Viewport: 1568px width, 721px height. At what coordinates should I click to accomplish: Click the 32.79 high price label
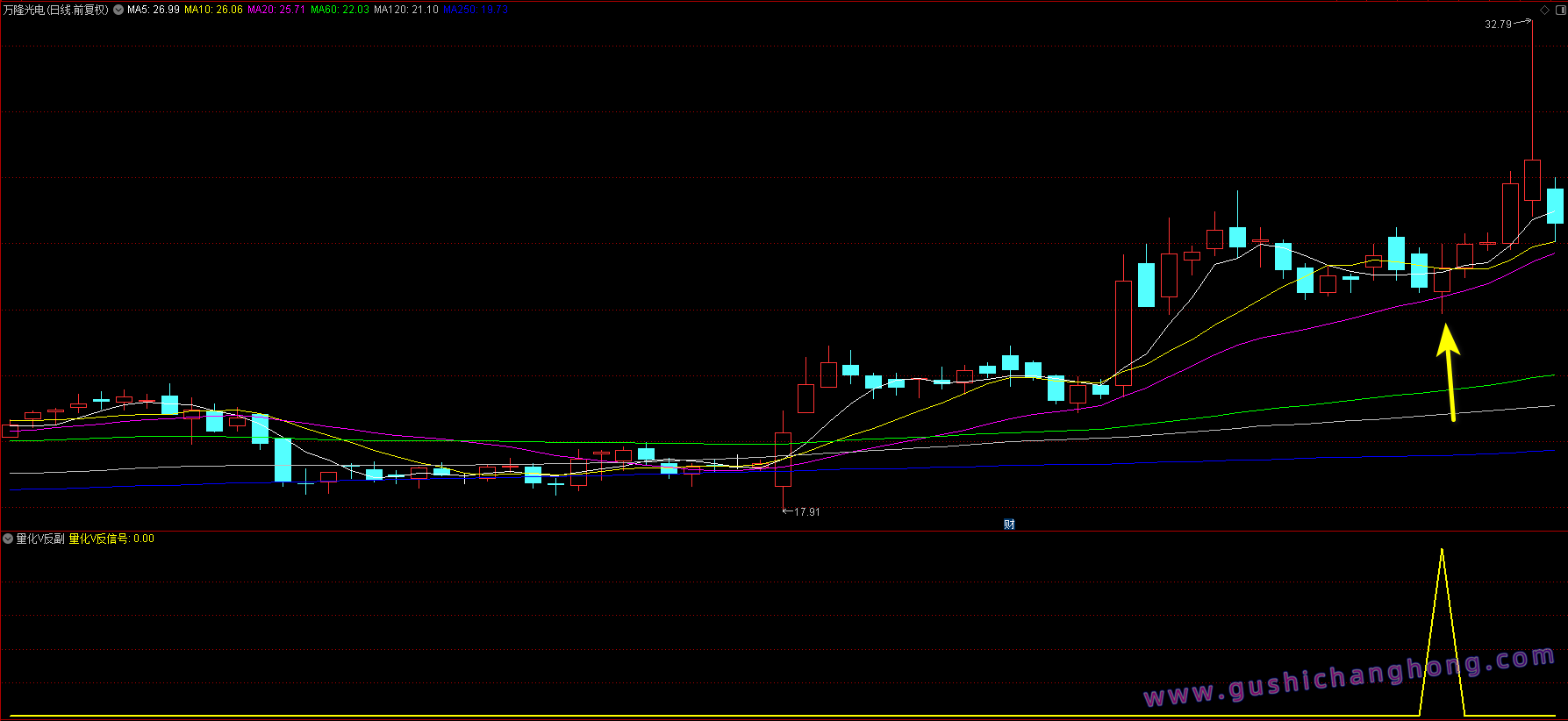click(x=1498, y=25)
